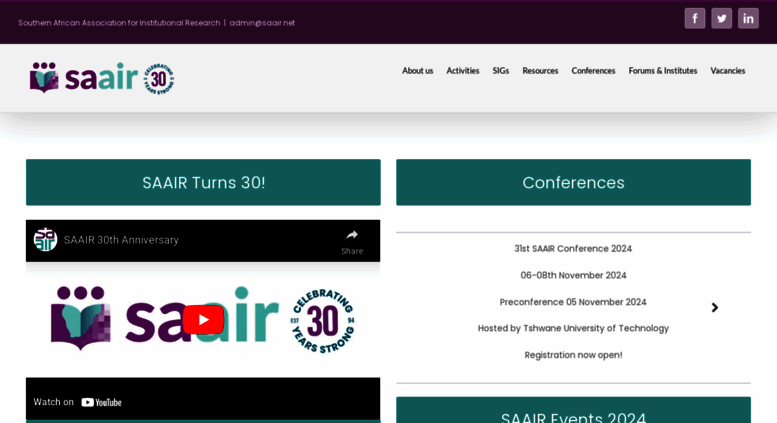Image resolution: width=777 pixels, height=423 pixels.
Task: Advance conference slider with next arrow
Action: point(715,308)
